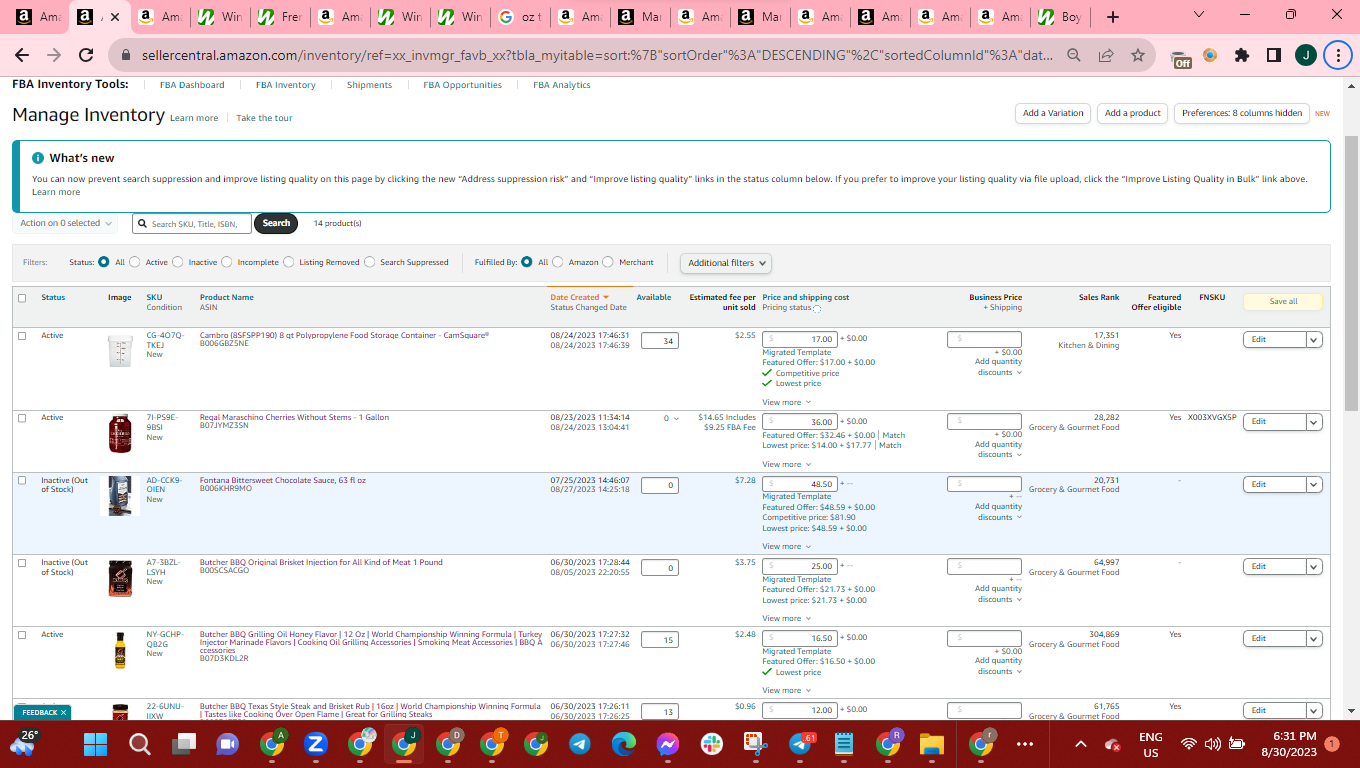Select the Regal Maraschino Cherries row checkbox
Screen dimensions: 1360x768
pyautogui.click(x=22, y=418)
